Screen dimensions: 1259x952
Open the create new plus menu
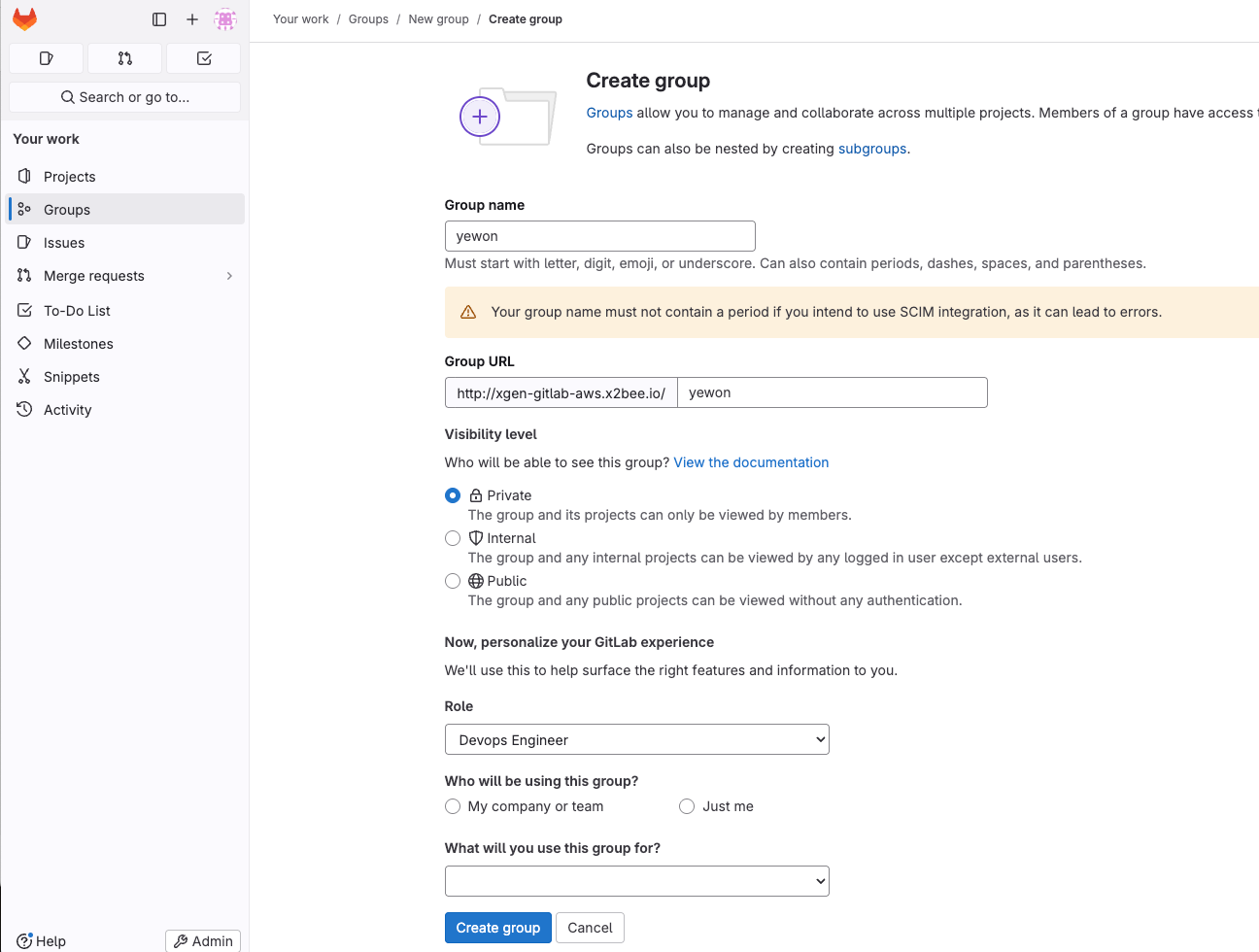(192, 19)
